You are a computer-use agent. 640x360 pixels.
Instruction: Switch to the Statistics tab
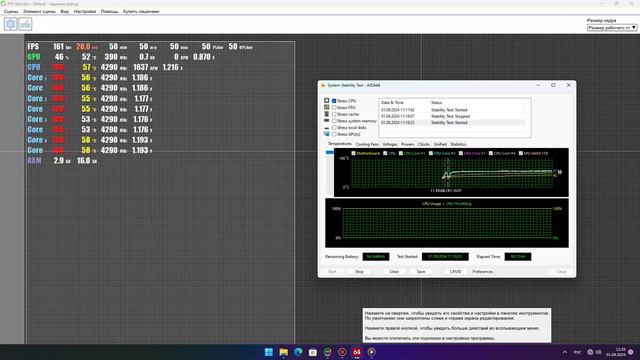(x=458, y=144)
